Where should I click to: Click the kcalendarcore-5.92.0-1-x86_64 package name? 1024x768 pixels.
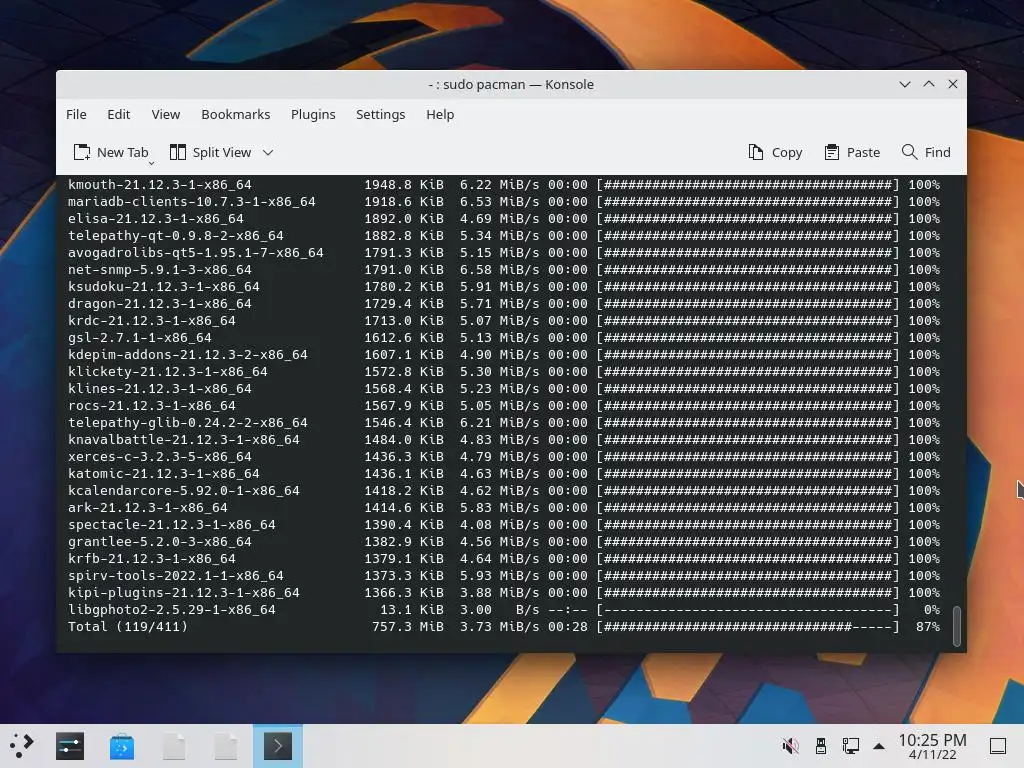pos(184,490)
